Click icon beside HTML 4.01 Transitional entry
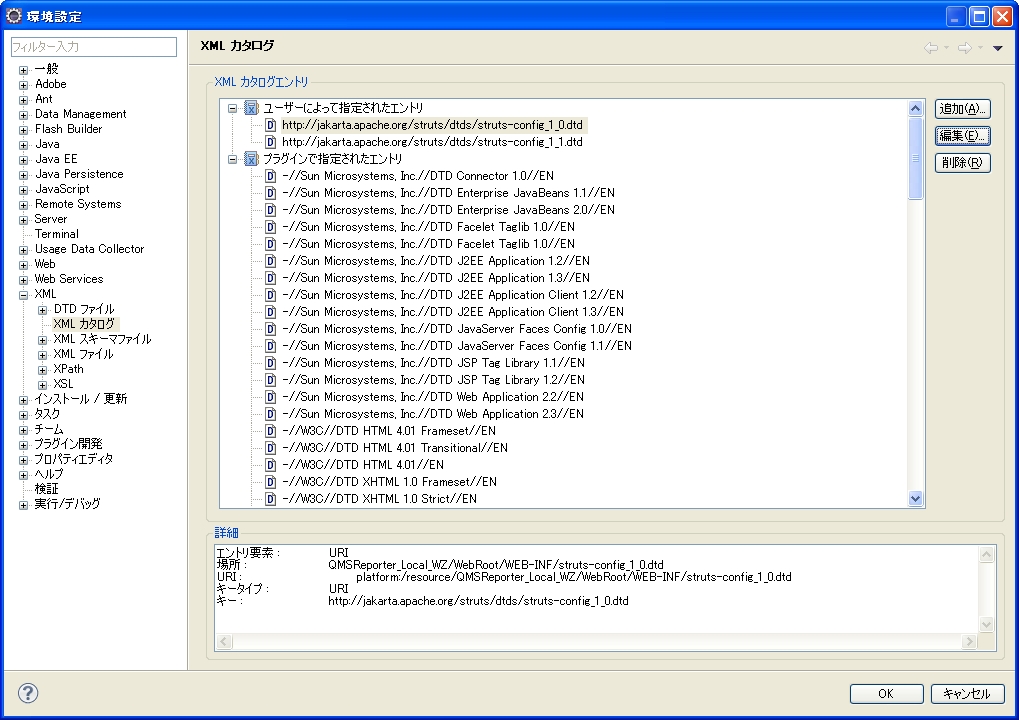Image resolution: width=1019 pixels, height=720 pixels. pos(270,447)
